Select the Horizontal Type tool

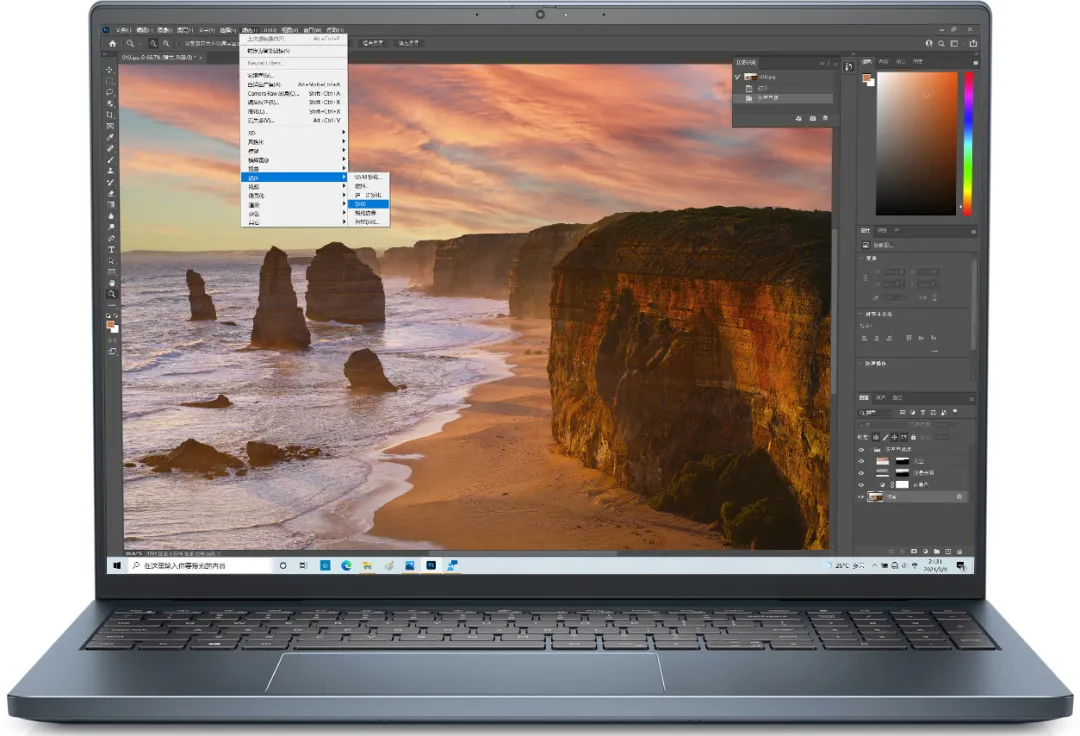(110, 249)
